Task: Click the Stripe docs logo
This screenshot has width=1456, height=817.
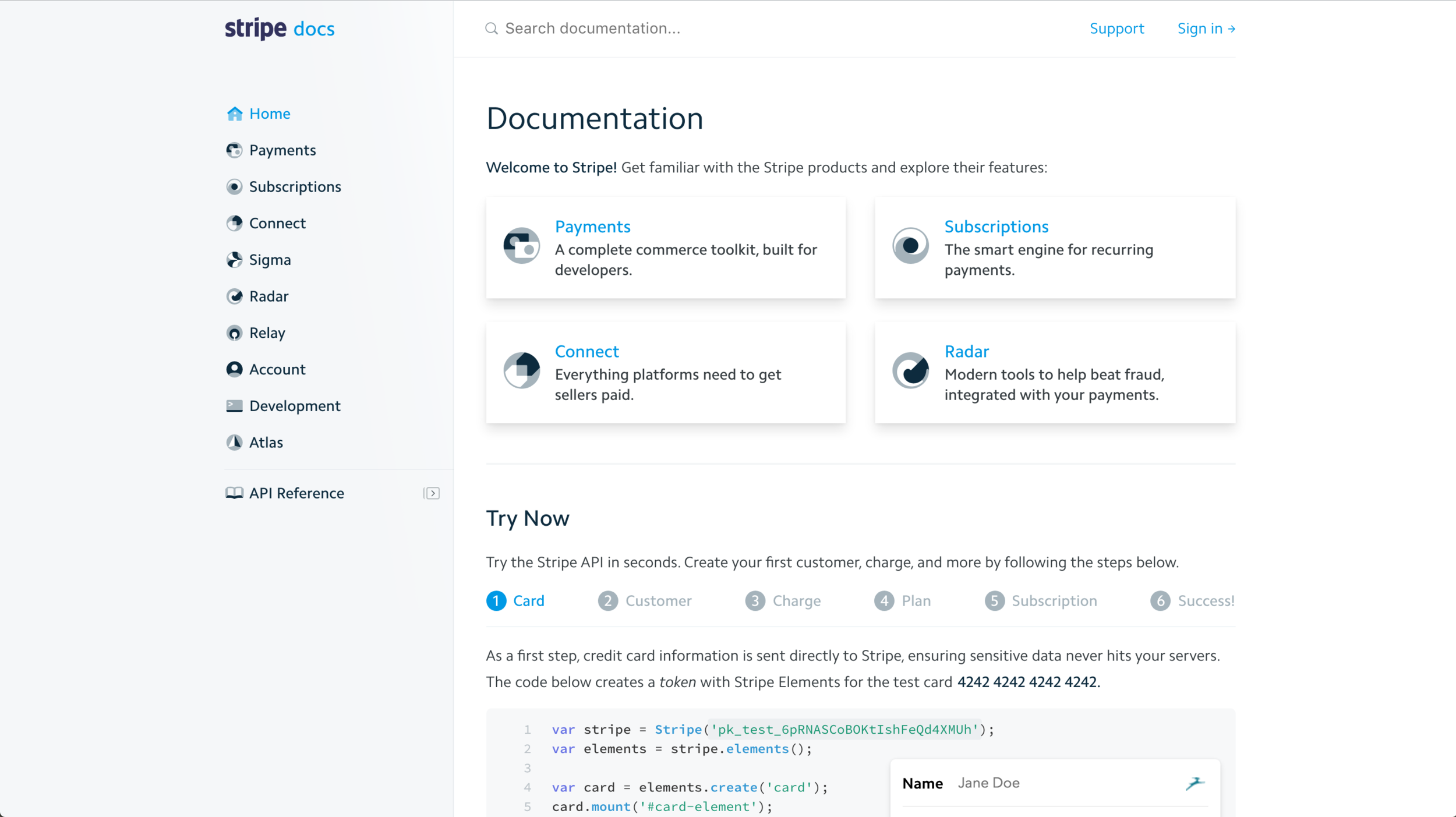Action: (x=280, y=29)
